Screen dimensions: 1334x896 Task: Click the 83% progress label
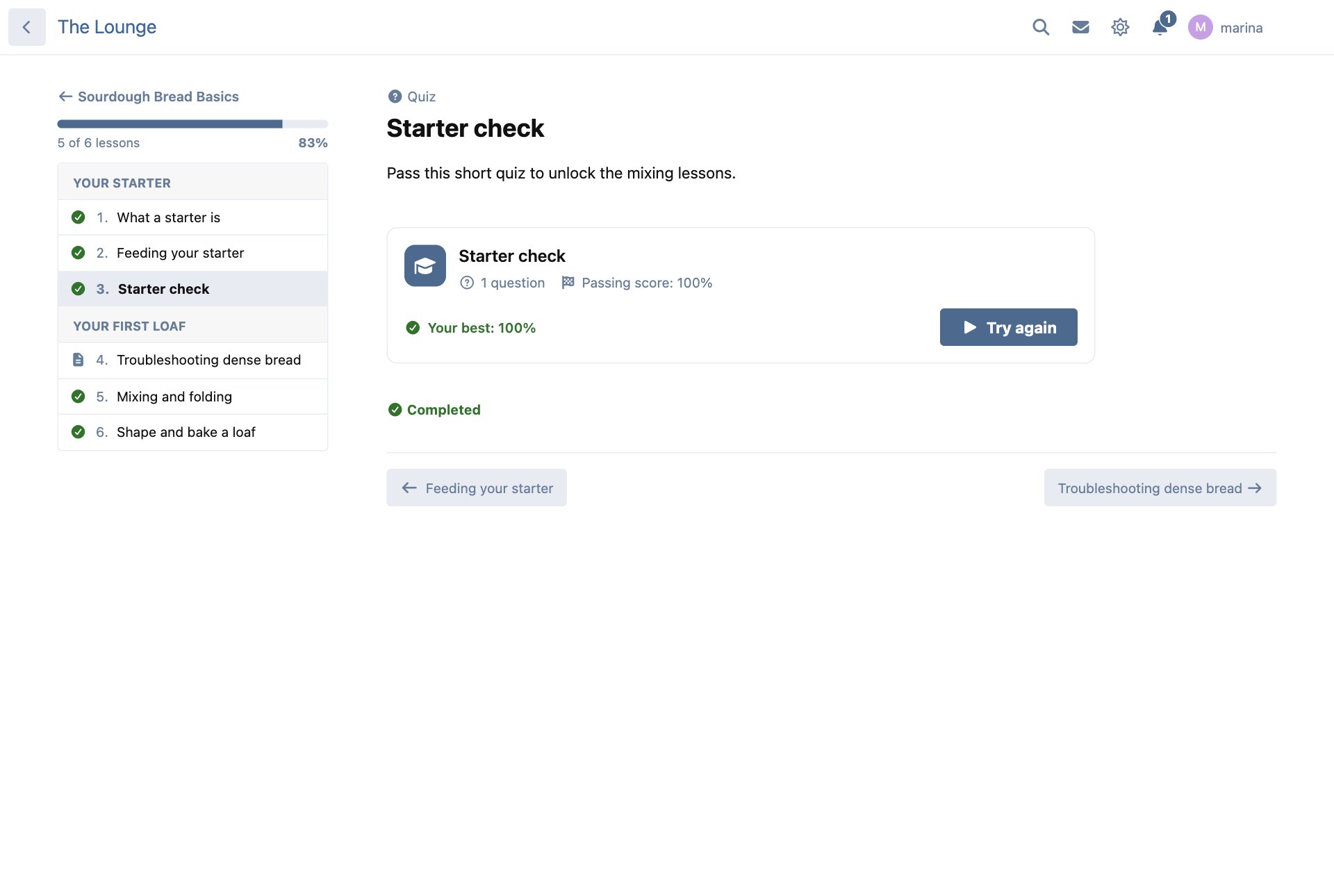(313, 143)
